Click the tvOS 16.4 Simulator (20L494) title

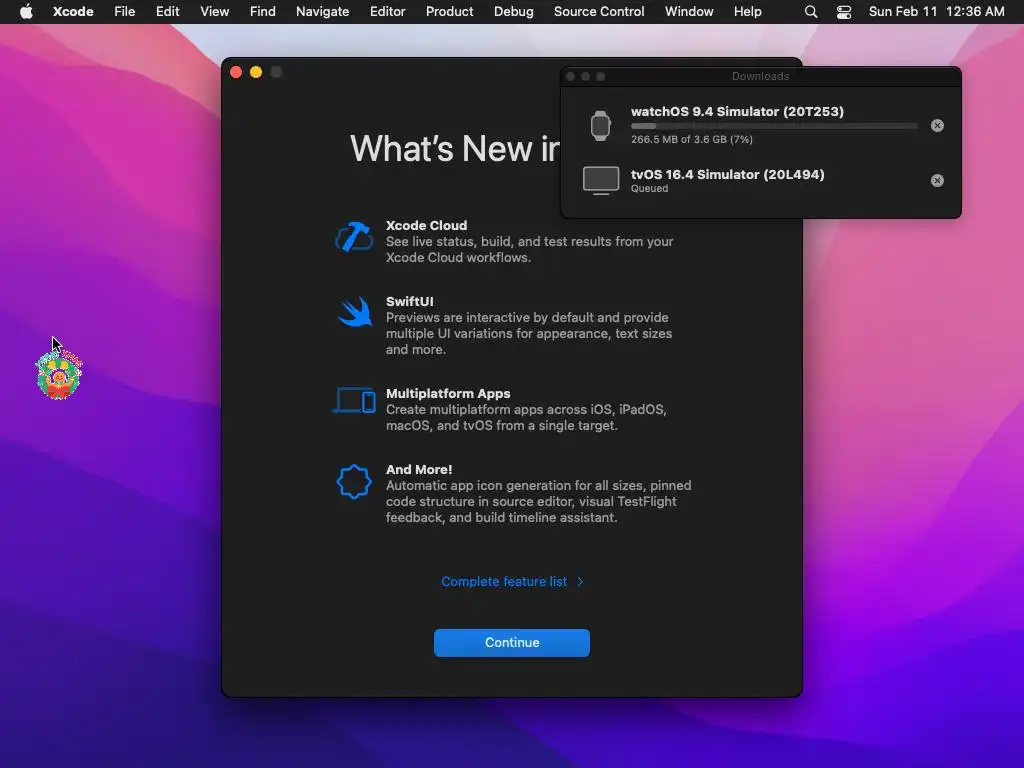tap(728, 174)
